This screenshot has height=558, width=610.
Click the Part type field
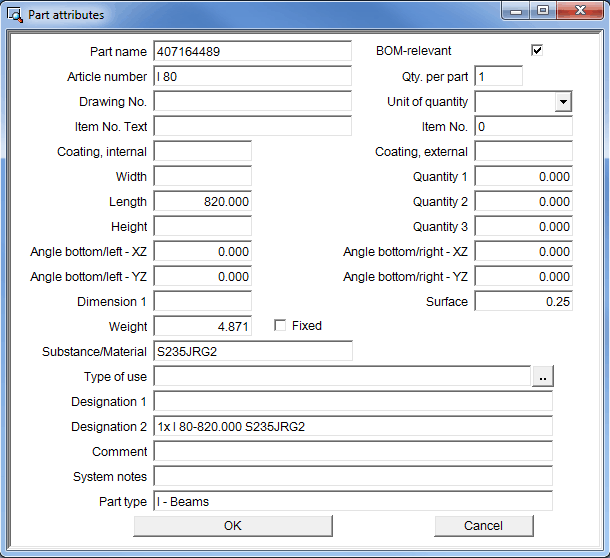pyautogui.click(x=352, y=501)
